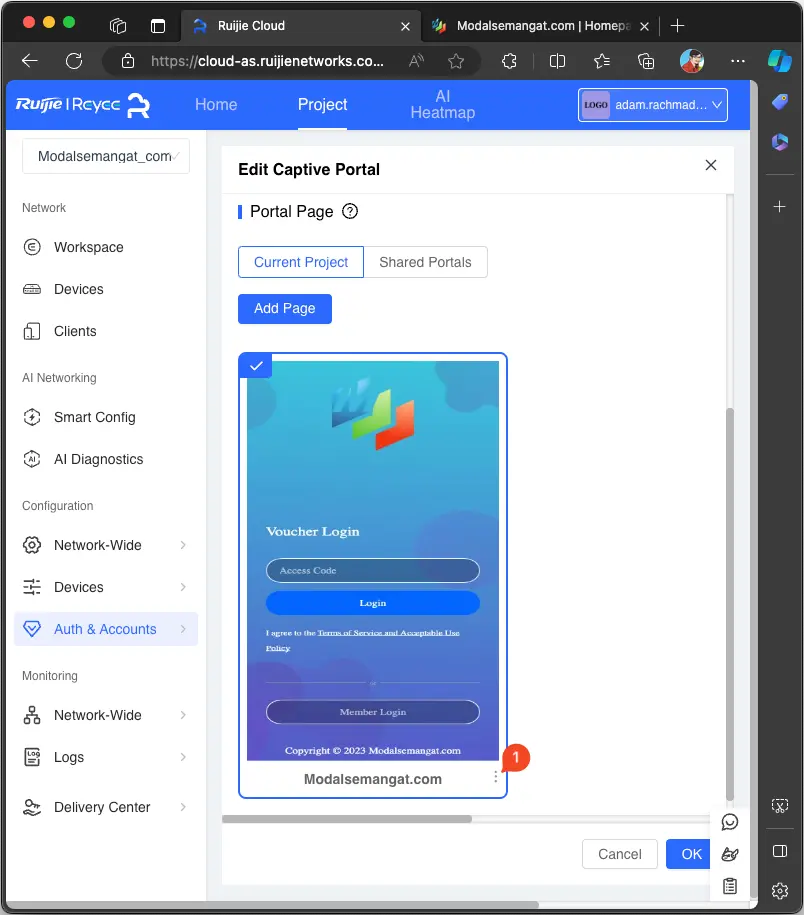Screen dimensions: 804x915
Task: Confirm with the OK button
Action: pos(689,854)
